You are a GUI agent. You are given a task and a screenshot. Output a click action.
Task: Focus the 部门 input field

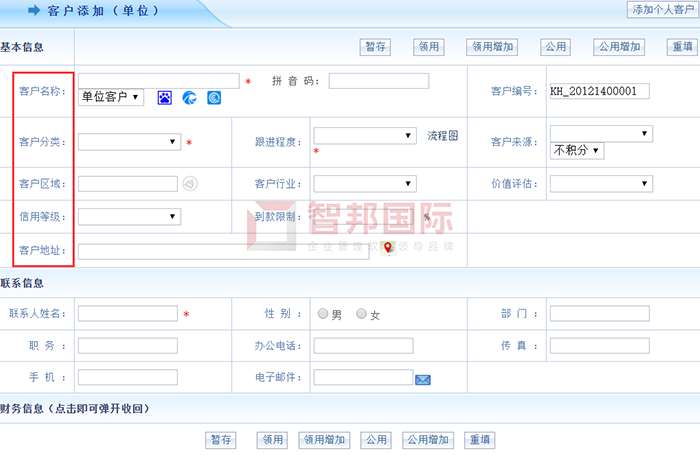pyautogui.click(x=600, y=313)
